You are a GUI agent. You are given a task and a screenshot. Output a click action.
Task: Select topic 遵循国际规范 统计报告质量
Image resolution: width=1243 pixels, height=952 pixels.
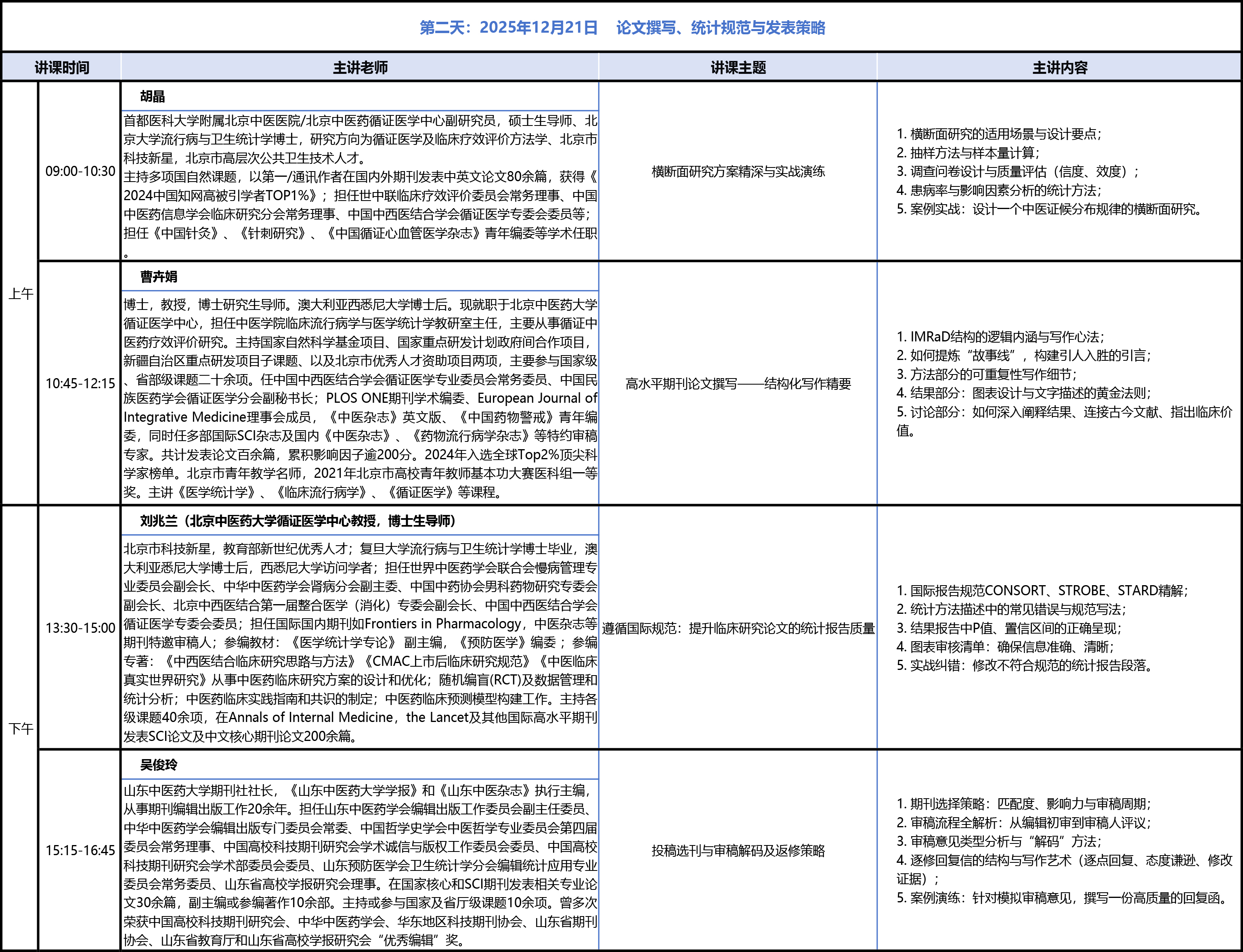tap(738, 628)
